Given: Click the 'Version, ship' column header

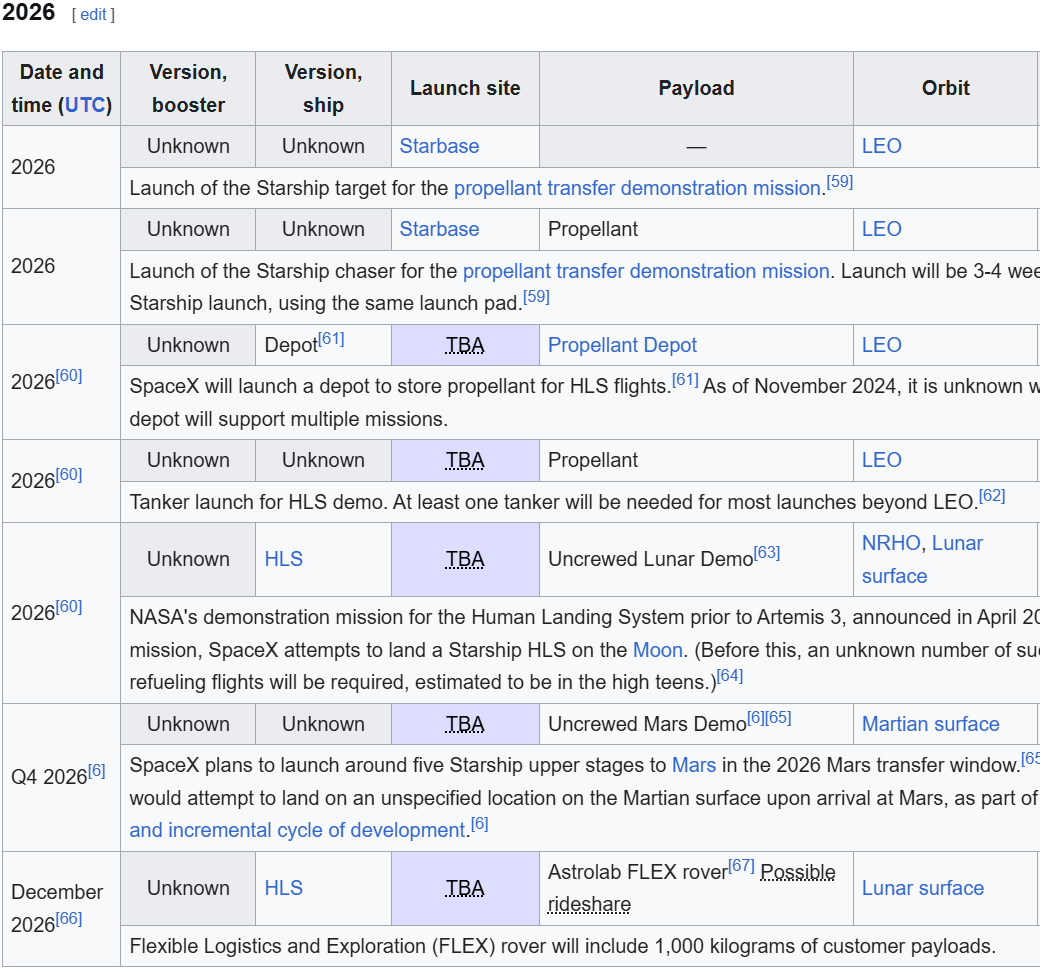Looking at the screenshot, I should pyautogui.click(x=324, y=88).
